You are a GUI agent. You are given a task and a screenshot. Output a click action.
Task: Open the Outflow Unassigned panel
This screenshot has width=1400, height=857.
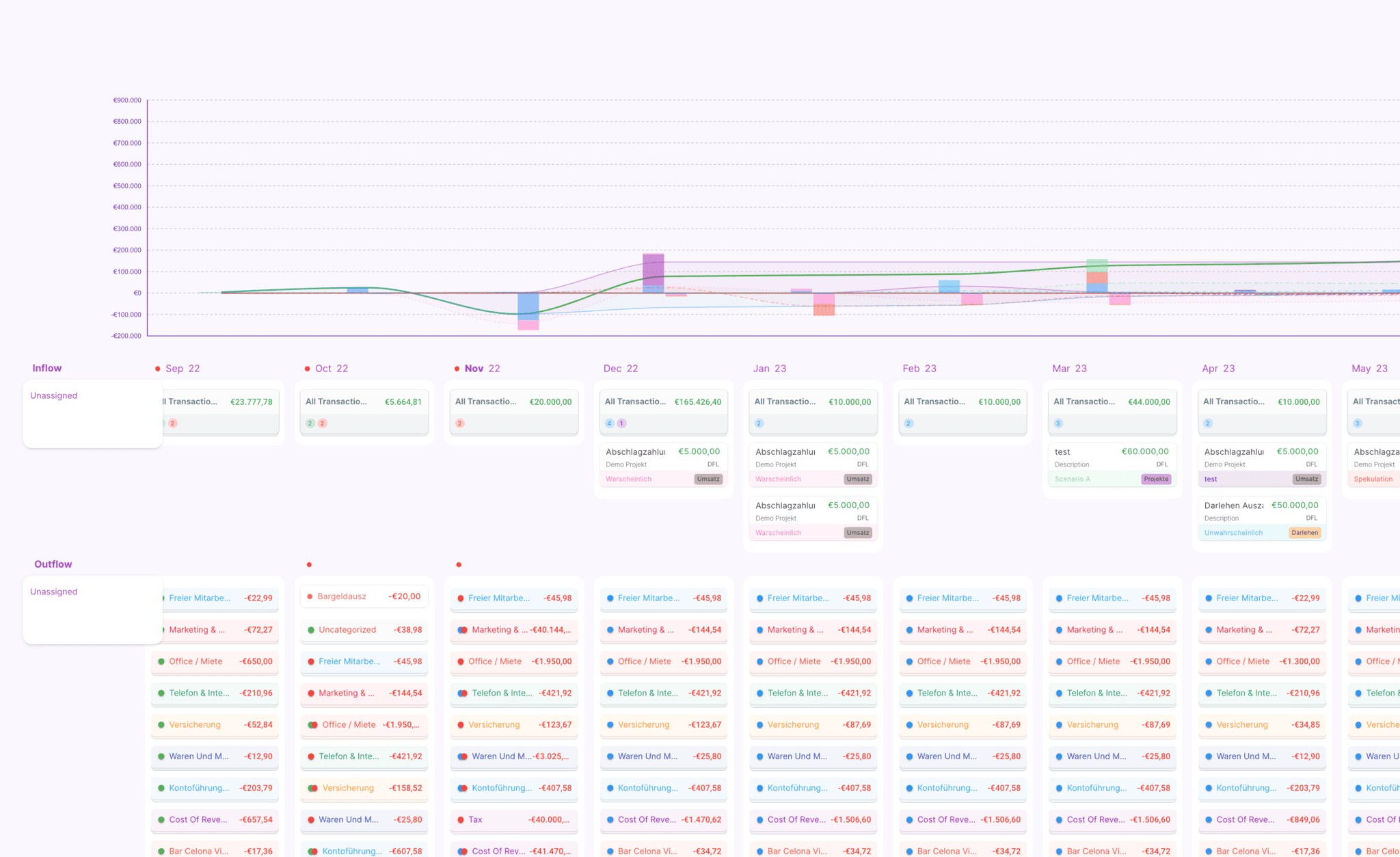coord(92,609)
